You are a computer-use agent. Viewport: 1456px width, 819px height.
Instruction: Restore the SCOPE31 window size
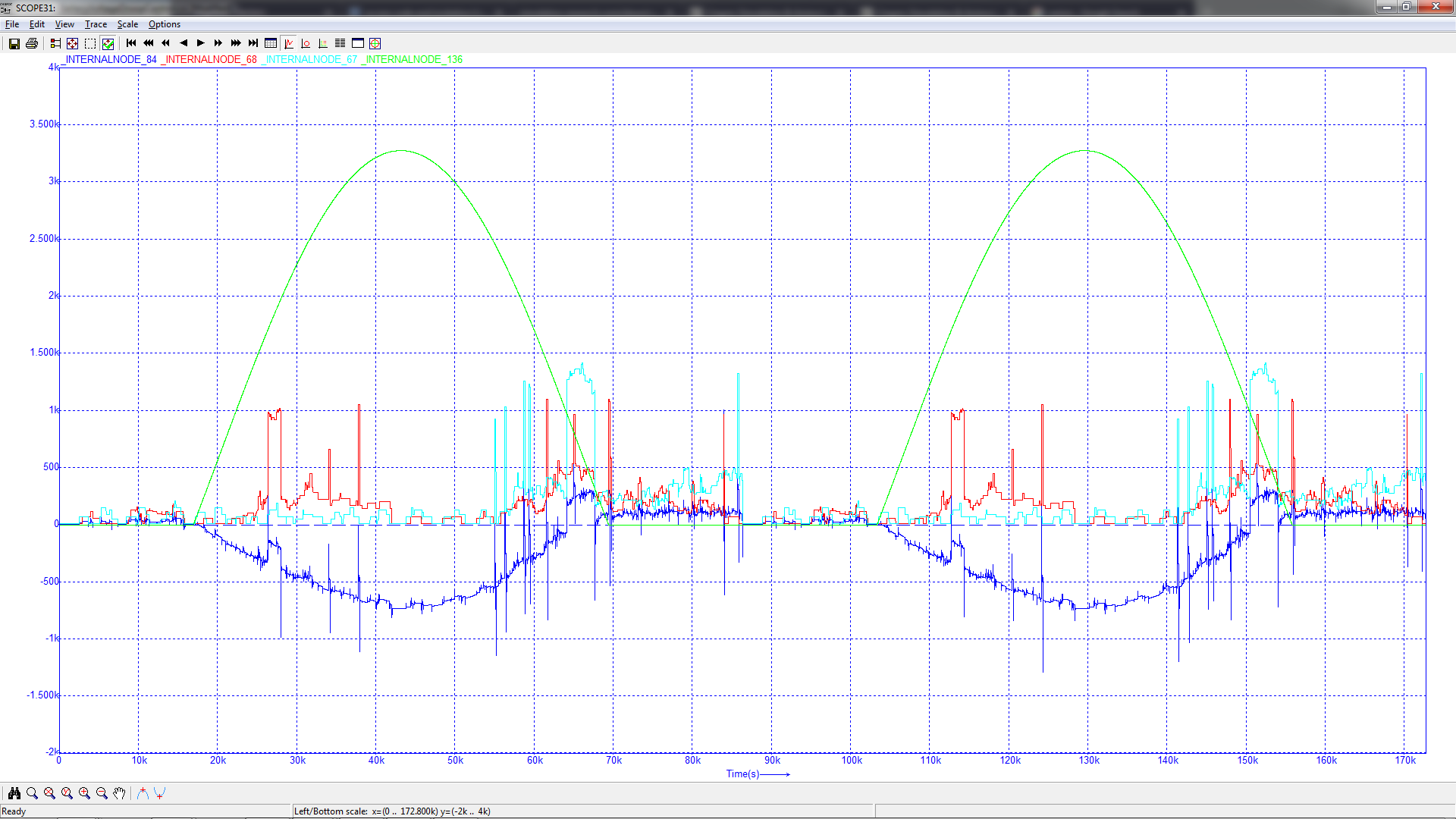pyautogui.click(x=1406, y=7)
